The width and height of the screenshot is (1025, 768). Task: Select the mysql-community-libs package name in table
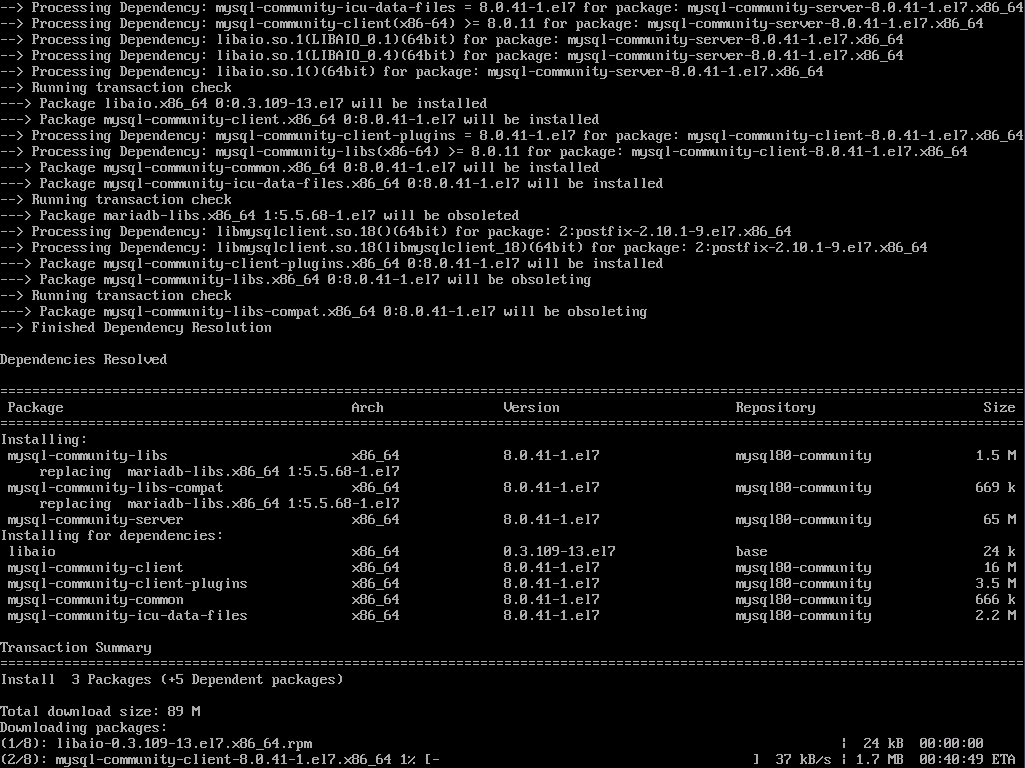(88, 456)
